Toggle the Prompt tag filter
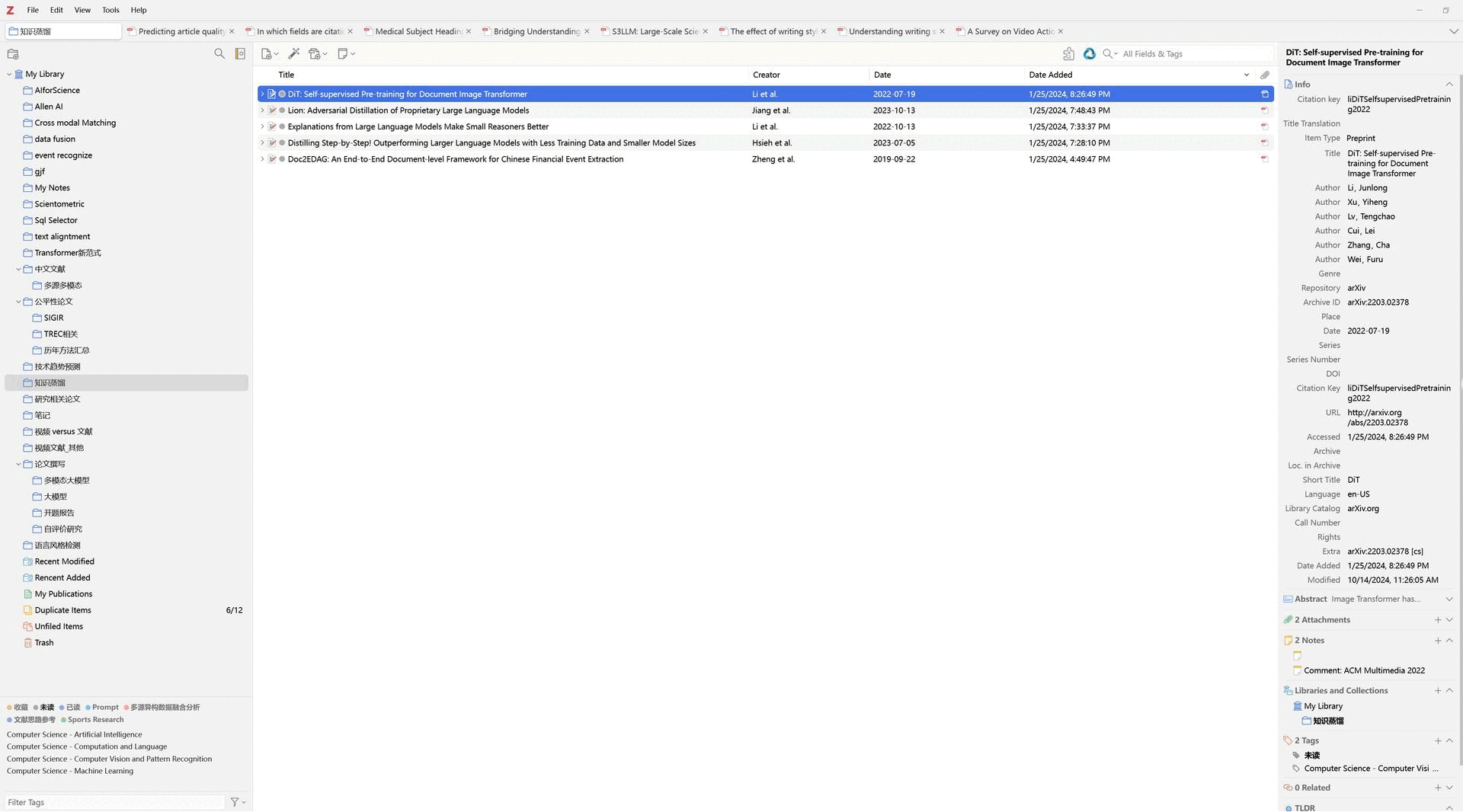The width and height of the screenshot is (1463, 812). click(102, 708)
